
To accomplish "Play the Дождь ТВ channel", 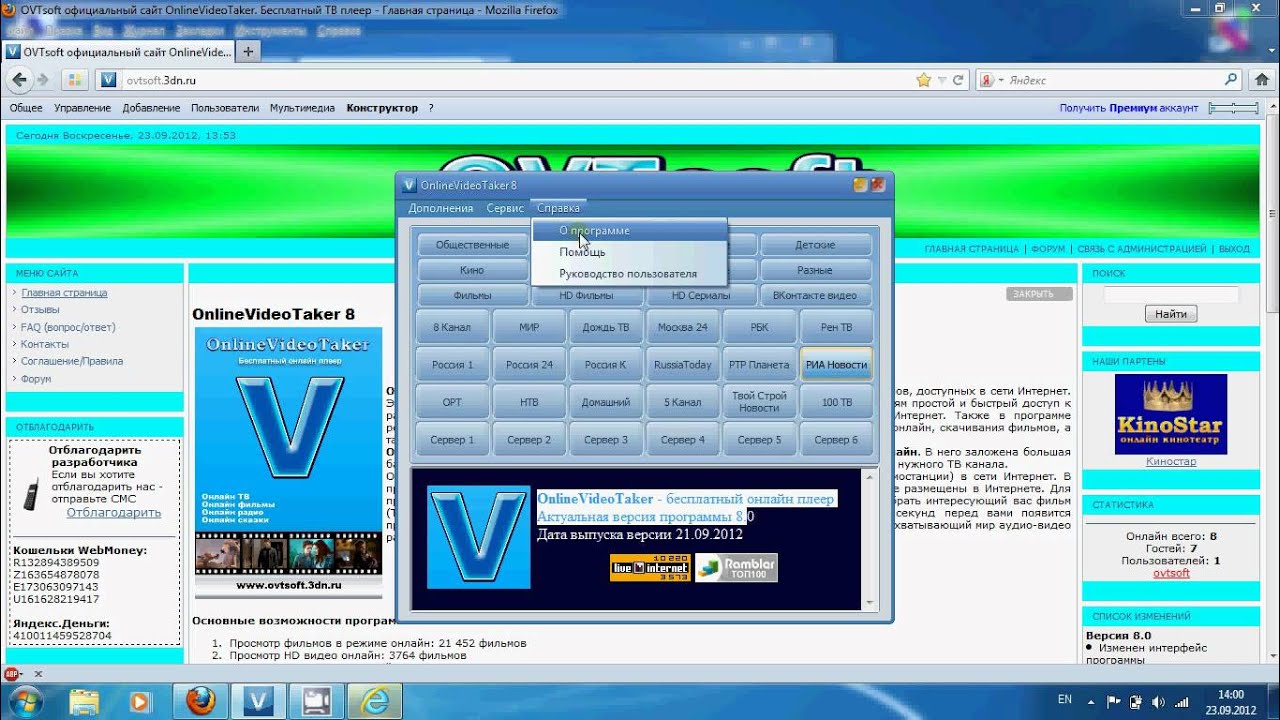I will (606, 327).
